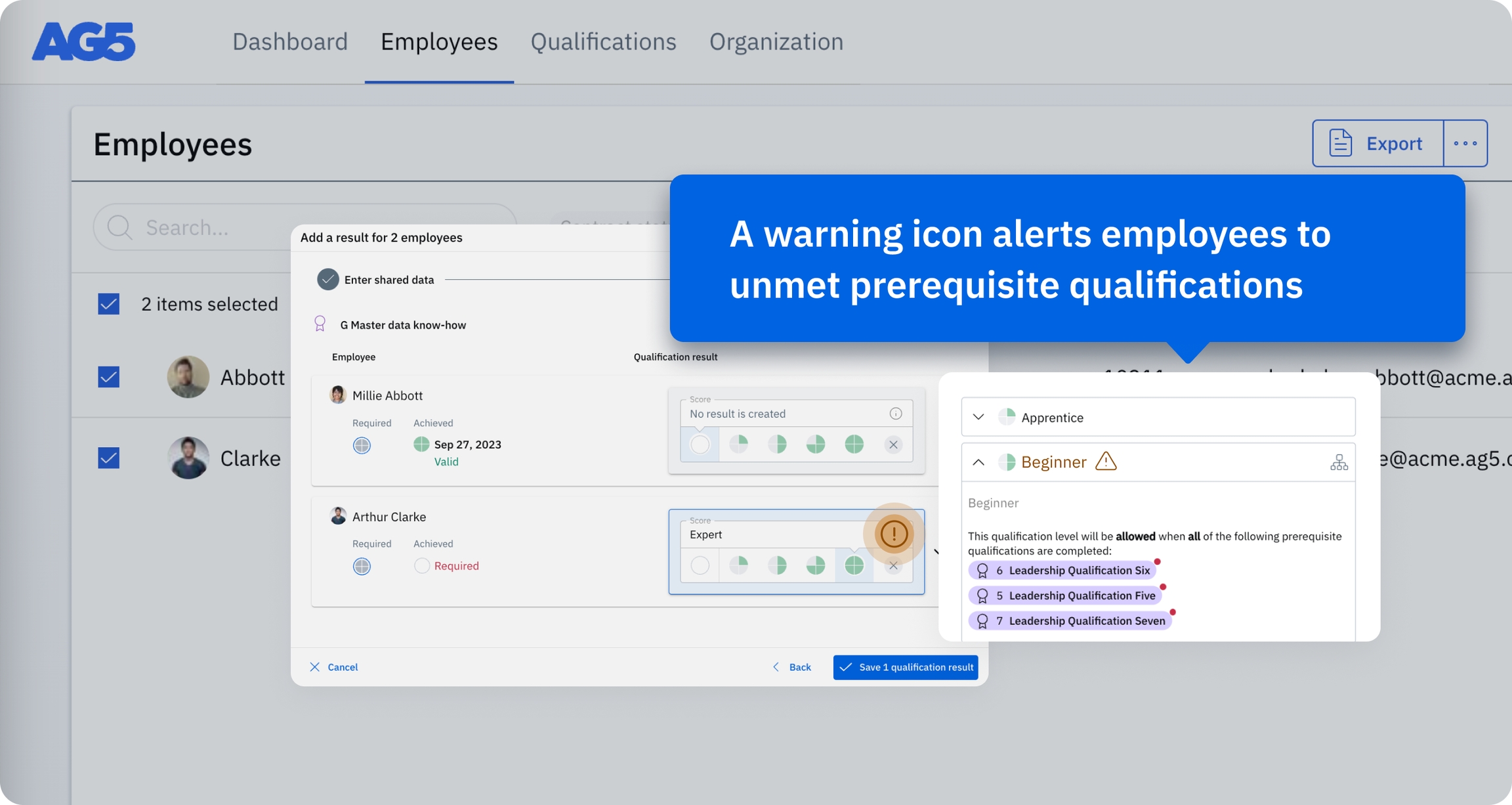
Task: Uncheck the Clarke row checkbox
Action: [109, 458]
